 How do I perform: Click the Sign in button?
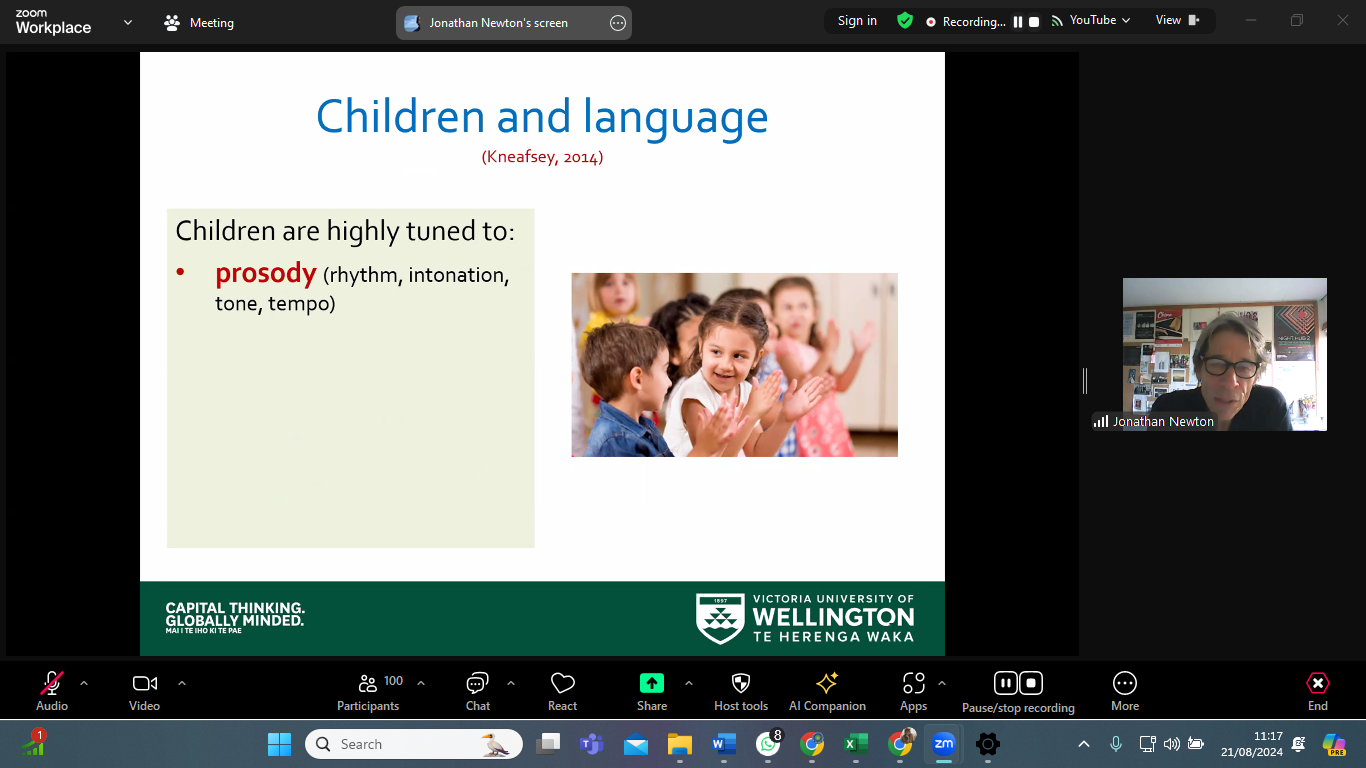pyautogui.click(x=857, y=21)
